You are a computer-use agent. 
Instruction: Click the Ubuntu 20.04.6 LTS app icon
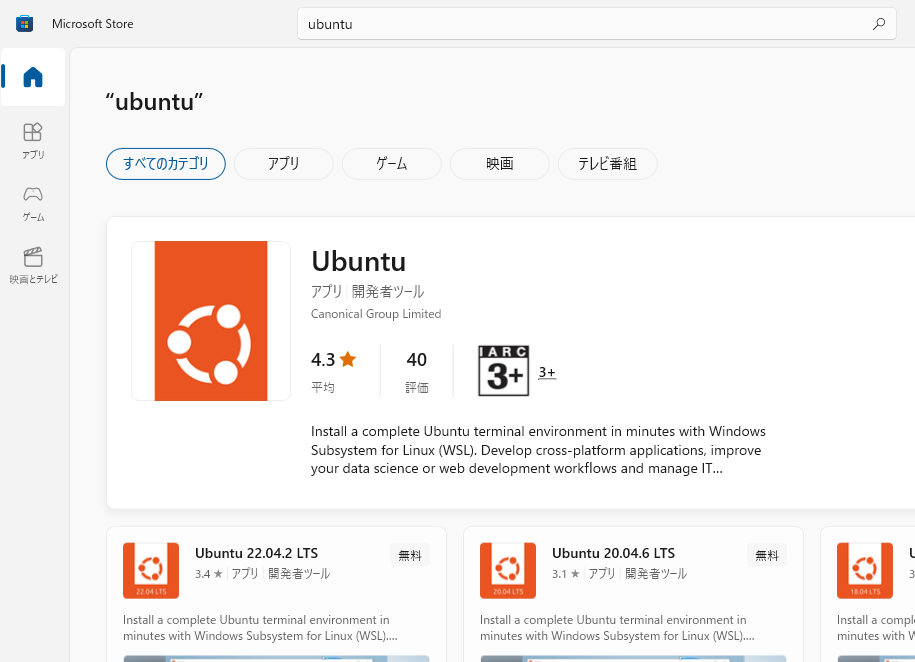point(508,570)
